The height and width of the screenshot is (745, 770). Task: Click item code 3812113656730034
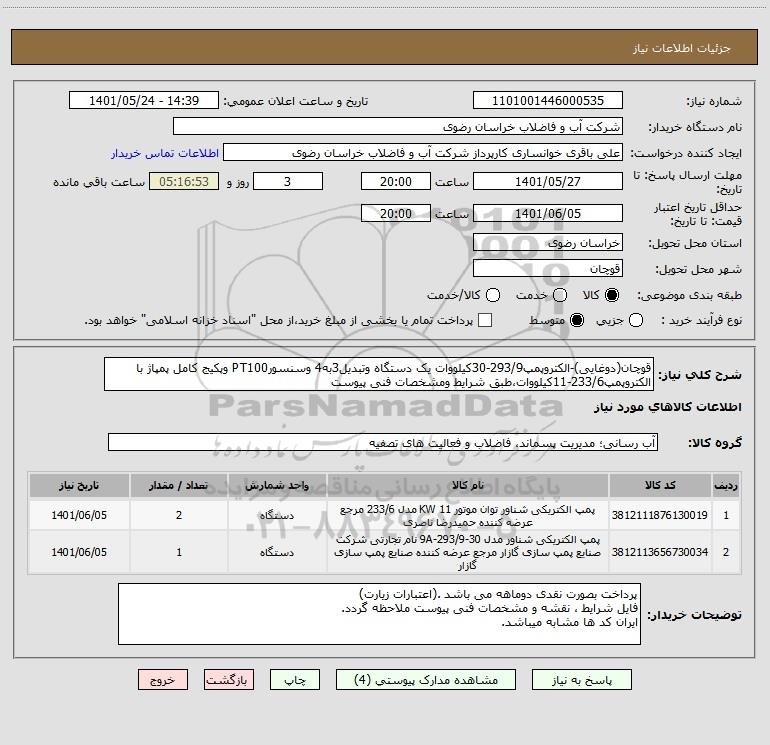(x=660, y=552)
